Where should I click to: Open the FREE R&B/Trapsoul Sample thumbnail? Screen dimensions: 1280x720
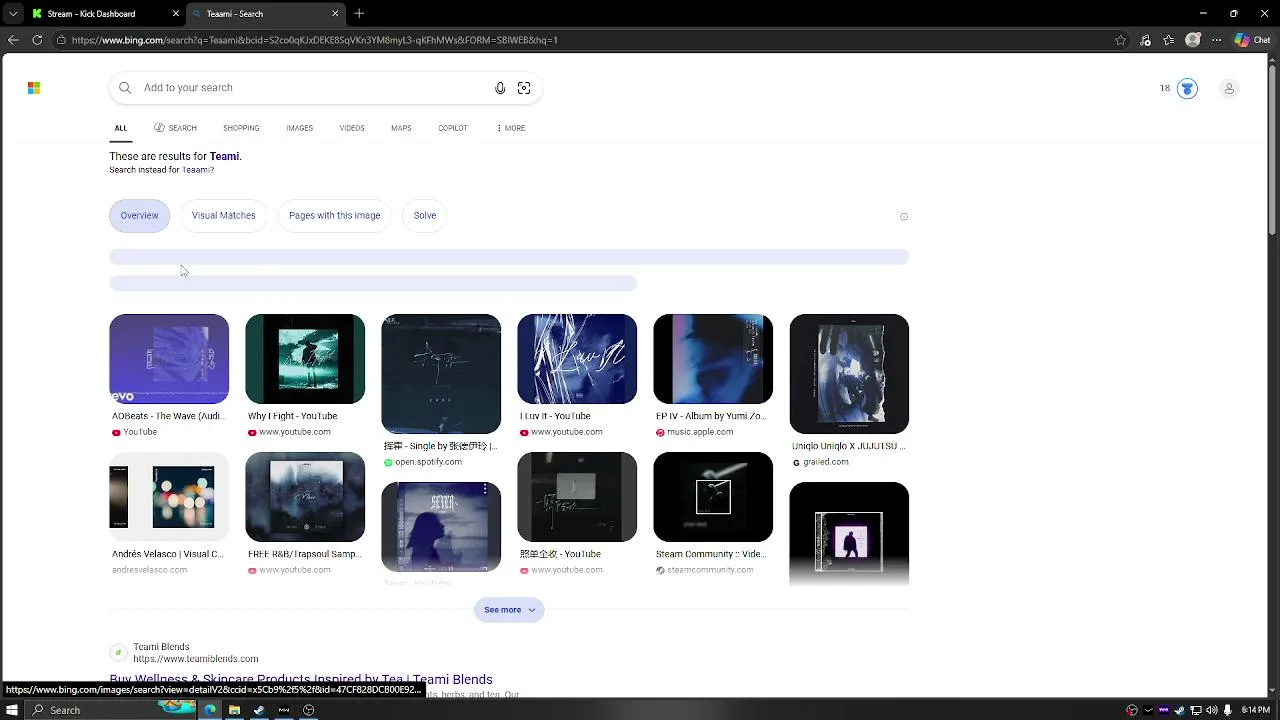pos(305,497)
